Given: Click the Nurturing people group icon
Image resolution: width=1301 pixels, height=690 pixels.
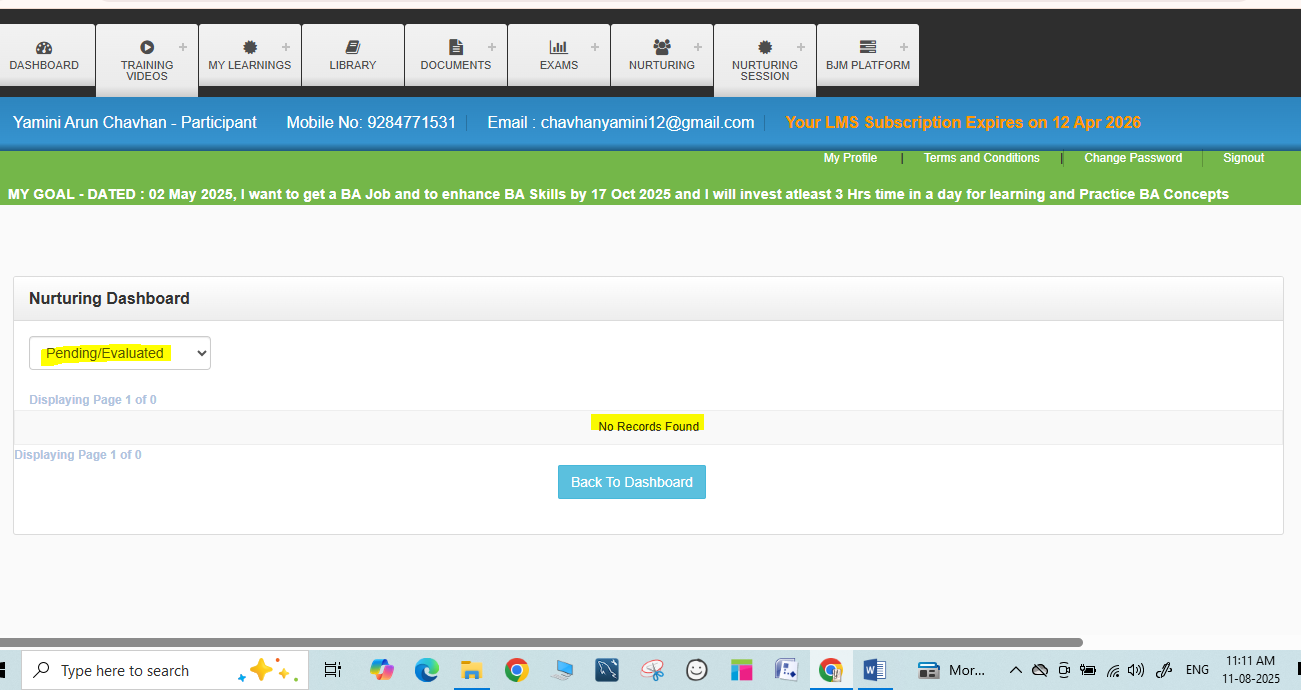Looking at the screenshot, I should 661,47.
